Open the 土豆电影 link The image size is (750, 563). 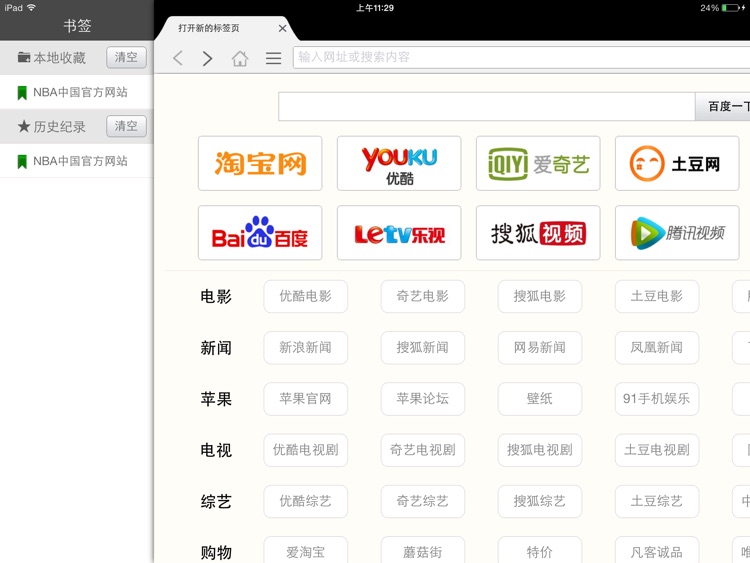point(657,297)
